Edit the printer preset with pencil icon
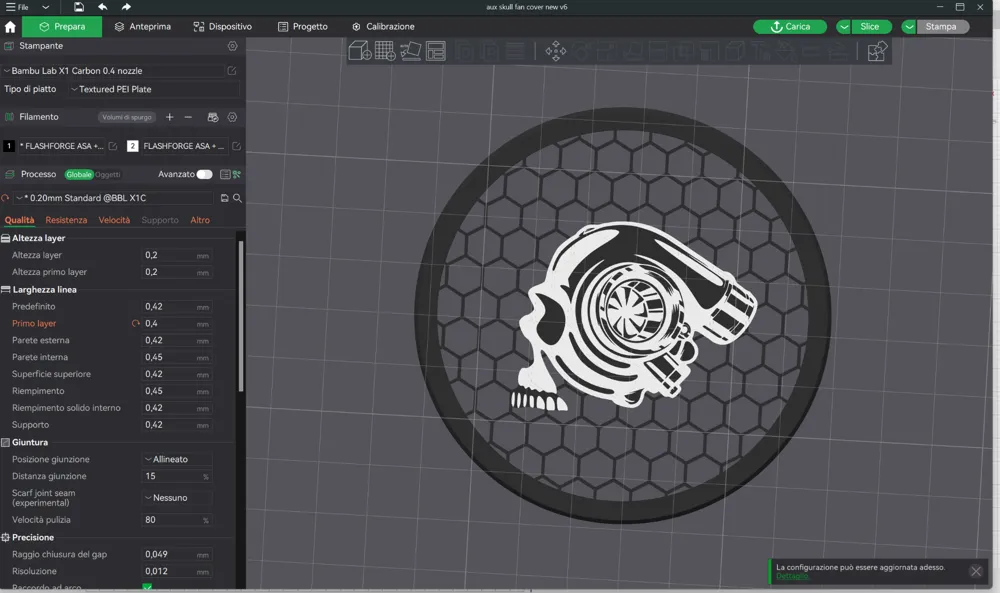The width and height of the screenshot is (1000, 593). click(x=232, y=71)
